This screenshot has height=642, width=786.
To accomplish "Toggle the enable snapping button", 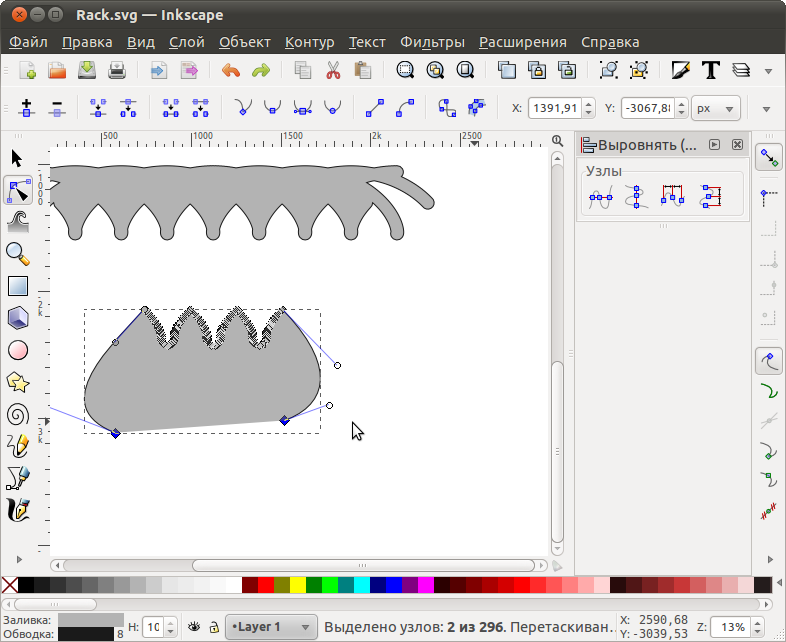I will click(x=768, y=157).
